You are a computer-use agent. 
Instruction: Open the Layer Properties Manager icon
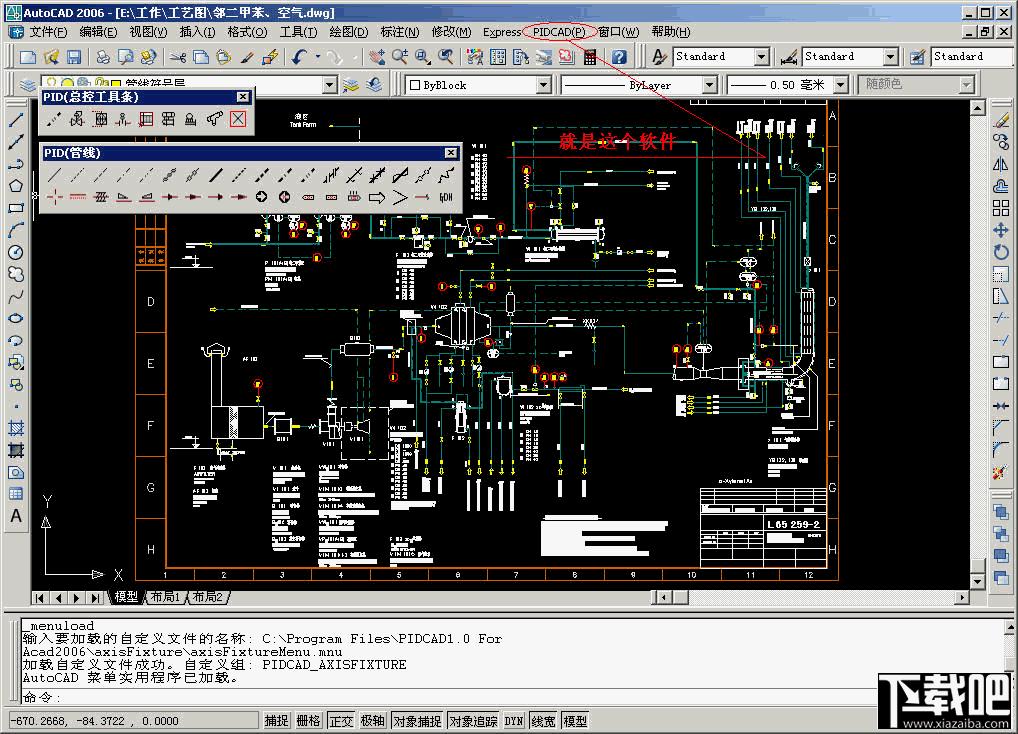(x=27, y=85)
